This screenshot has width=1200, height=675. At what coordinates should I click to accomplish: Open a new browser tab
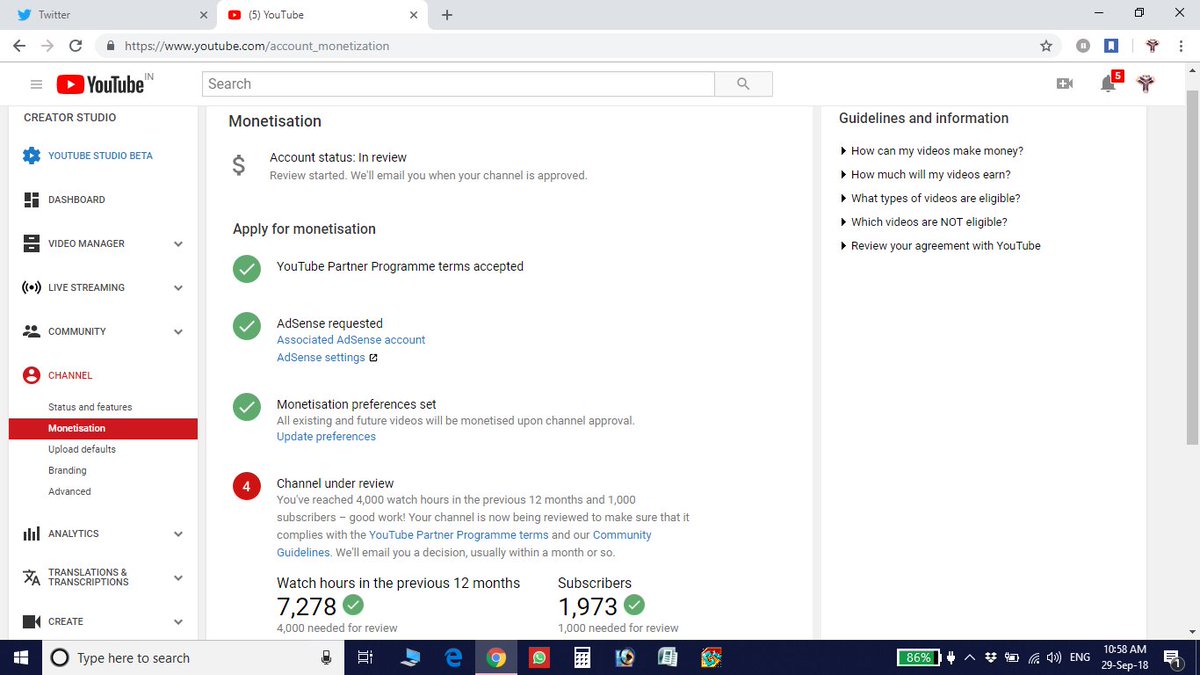[446, 15]
